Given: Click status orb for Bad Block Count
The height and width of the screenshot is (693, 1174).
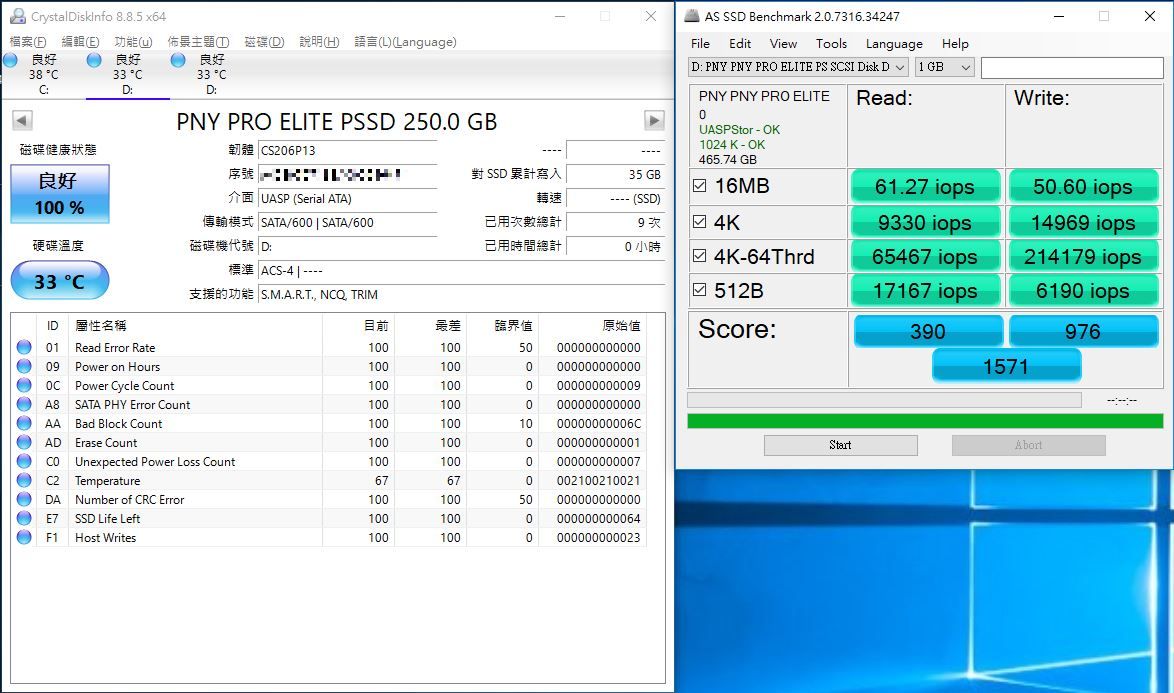Looking at the screenshot, I should [24, 423].
